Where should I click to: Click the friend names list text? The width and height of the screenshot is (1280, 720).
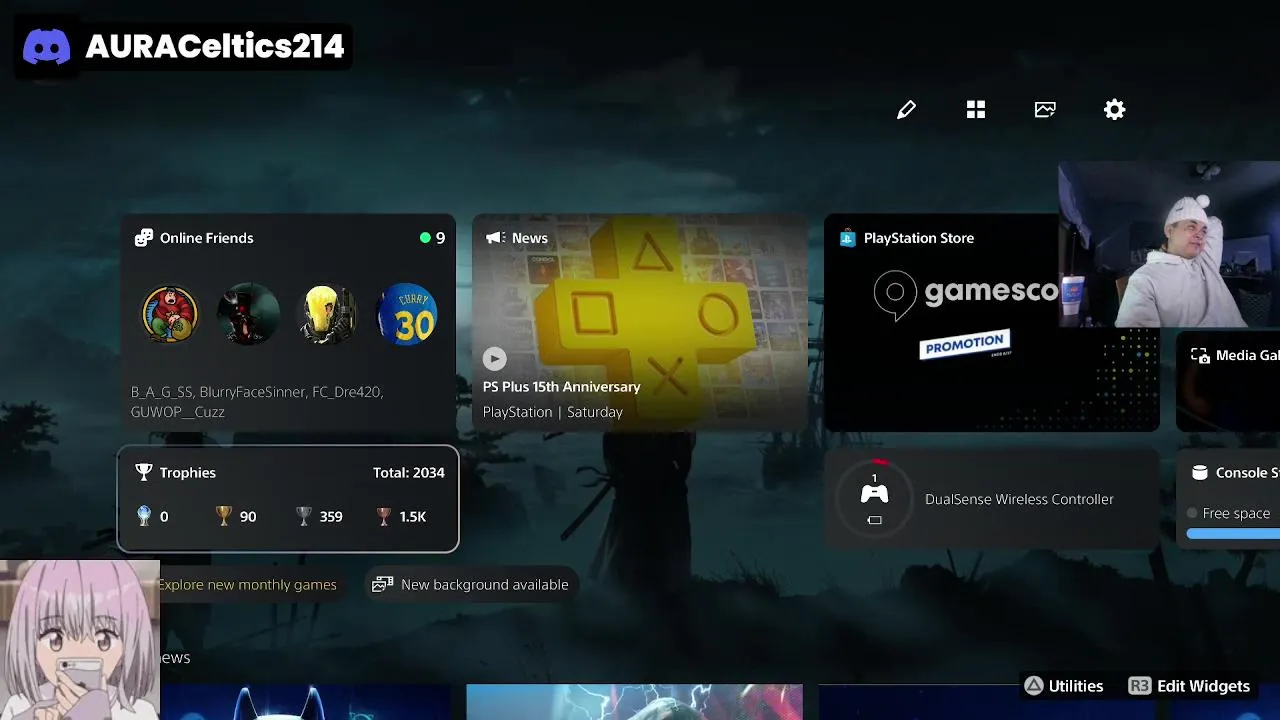(x=257, y=402)
